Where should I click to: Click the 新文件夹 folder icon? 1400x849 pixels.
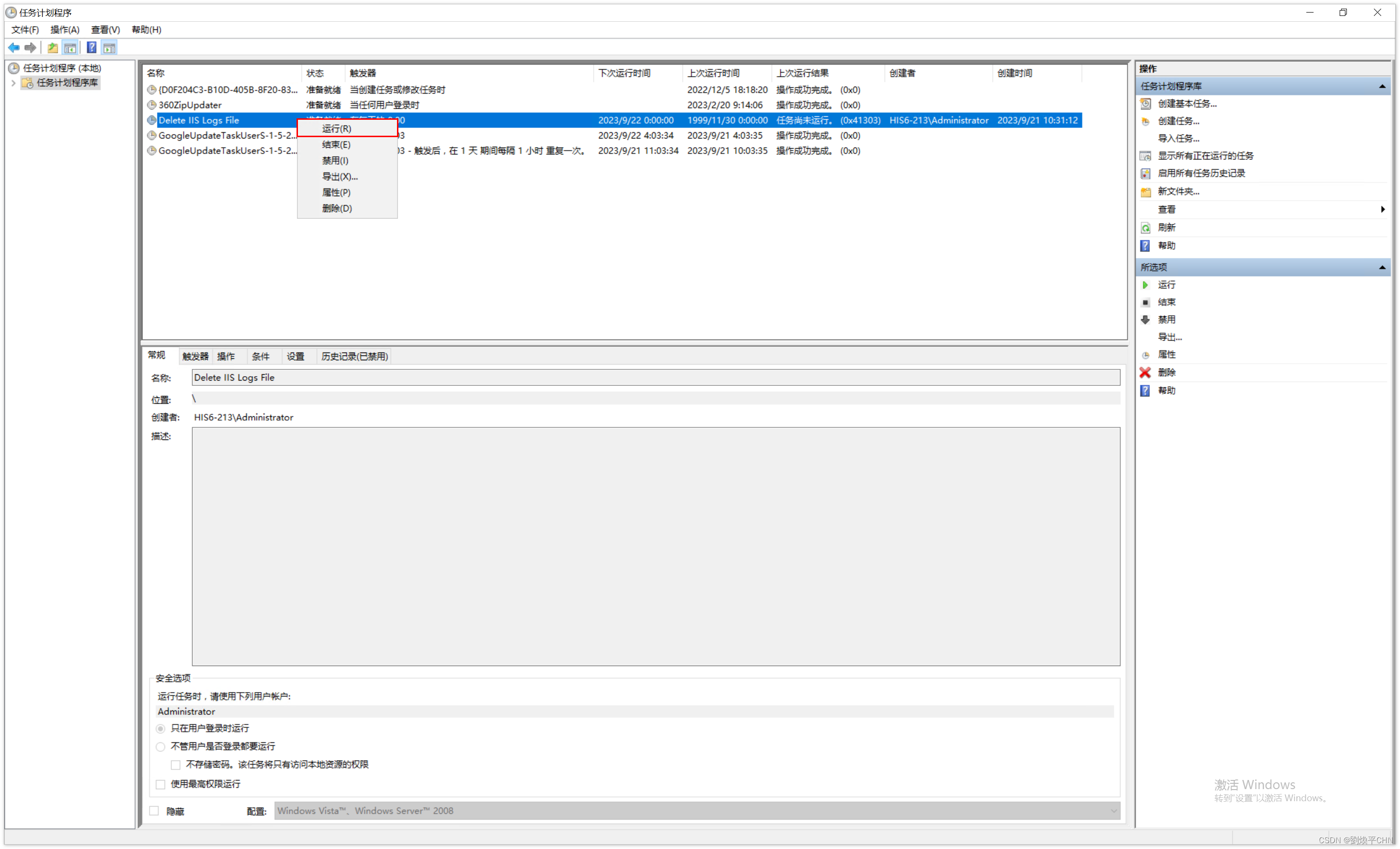pos(1145,192)
